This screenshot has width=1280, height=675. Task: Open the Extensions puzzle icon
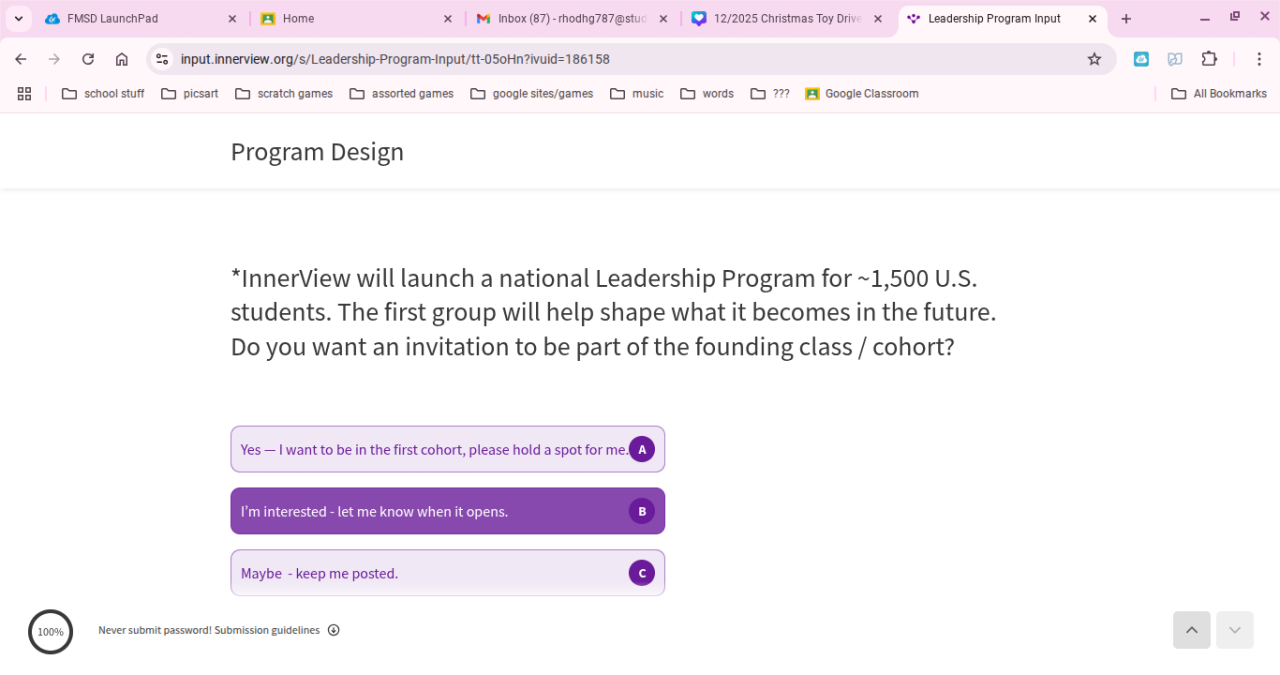pos(1209,59)
